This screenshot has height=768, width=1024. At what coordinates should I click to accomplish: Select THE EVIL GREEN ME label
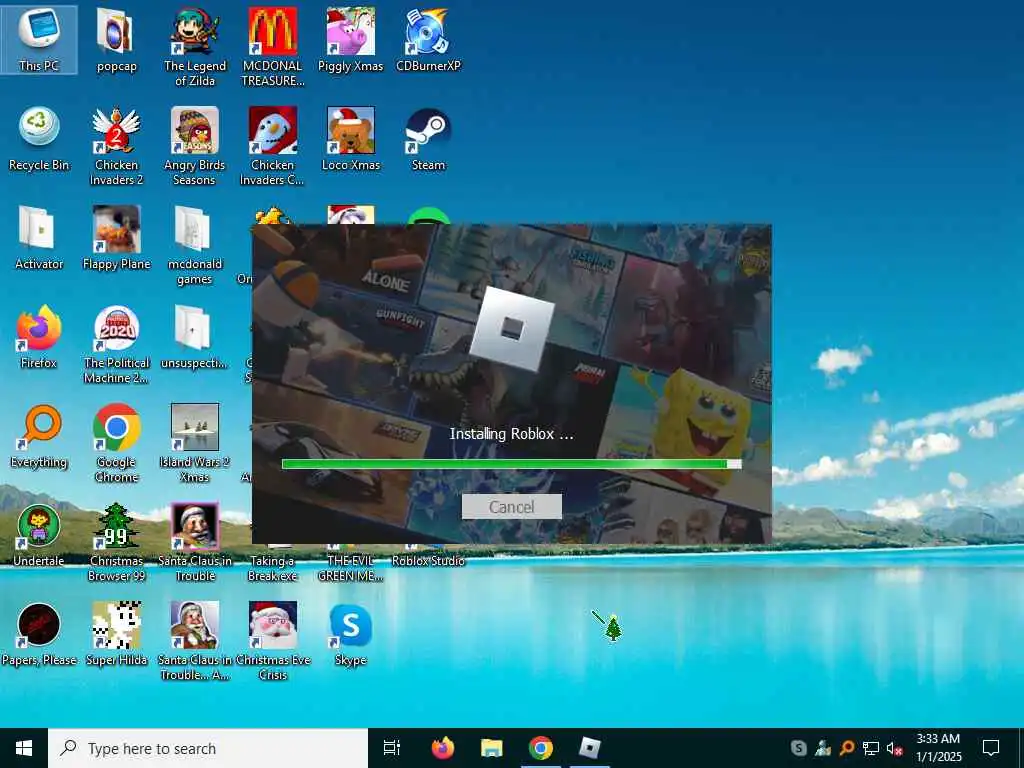tap(351, 568)
